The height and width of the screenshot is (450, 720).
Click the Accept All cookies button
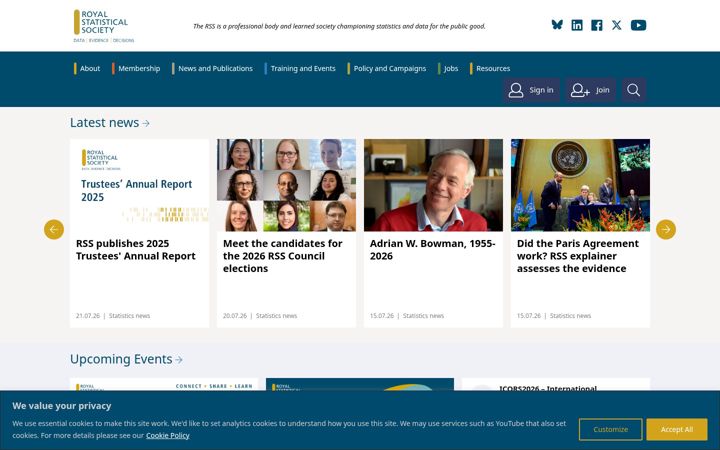[677, 429]
